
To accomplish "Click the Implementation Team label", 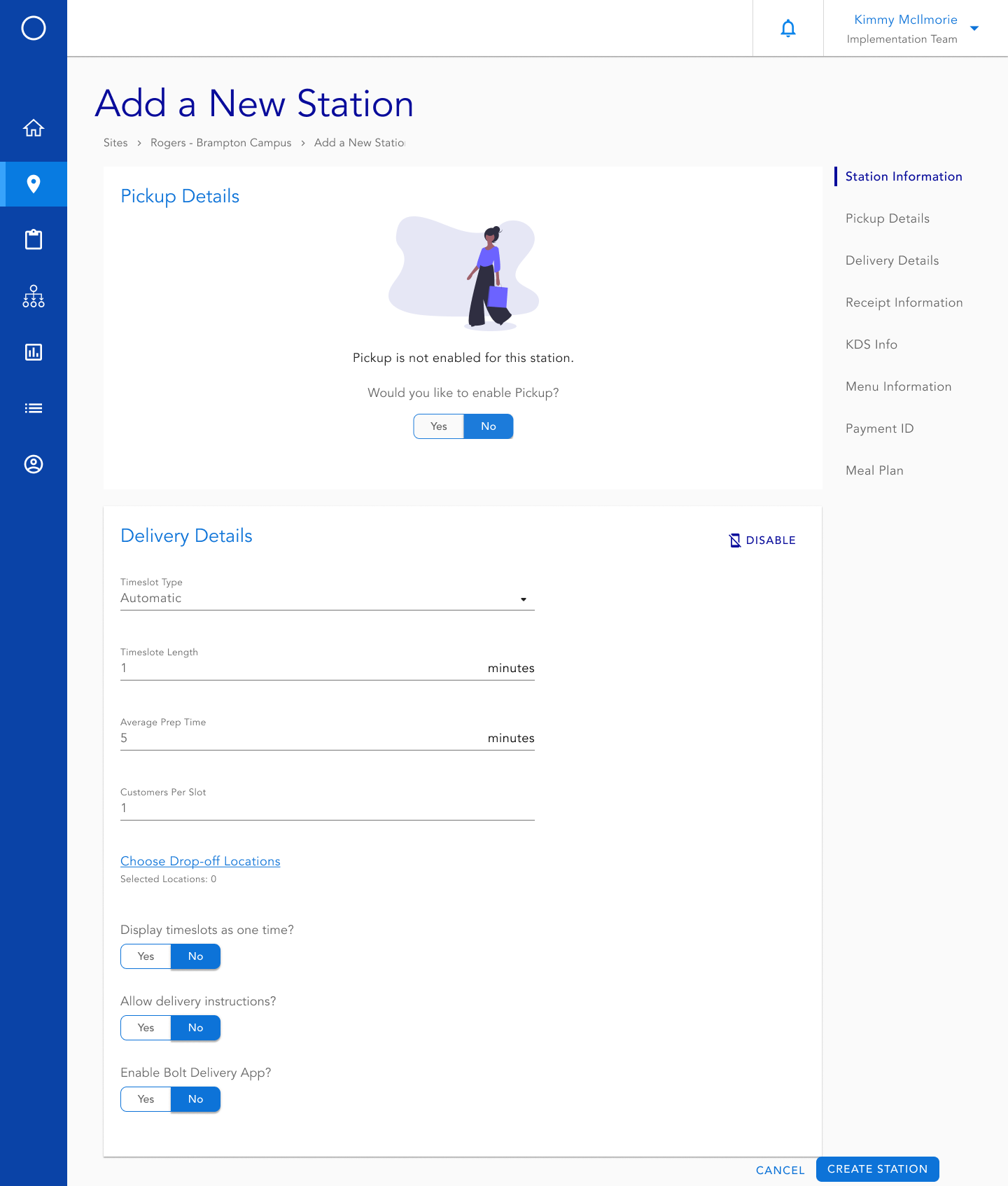I will (902, 39).
